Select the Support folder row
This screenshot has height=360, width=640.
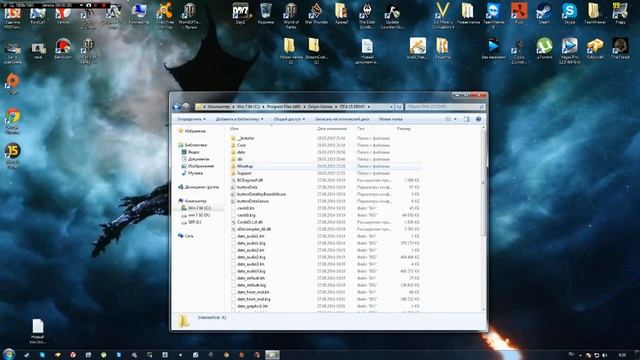[x=324, y=173]
